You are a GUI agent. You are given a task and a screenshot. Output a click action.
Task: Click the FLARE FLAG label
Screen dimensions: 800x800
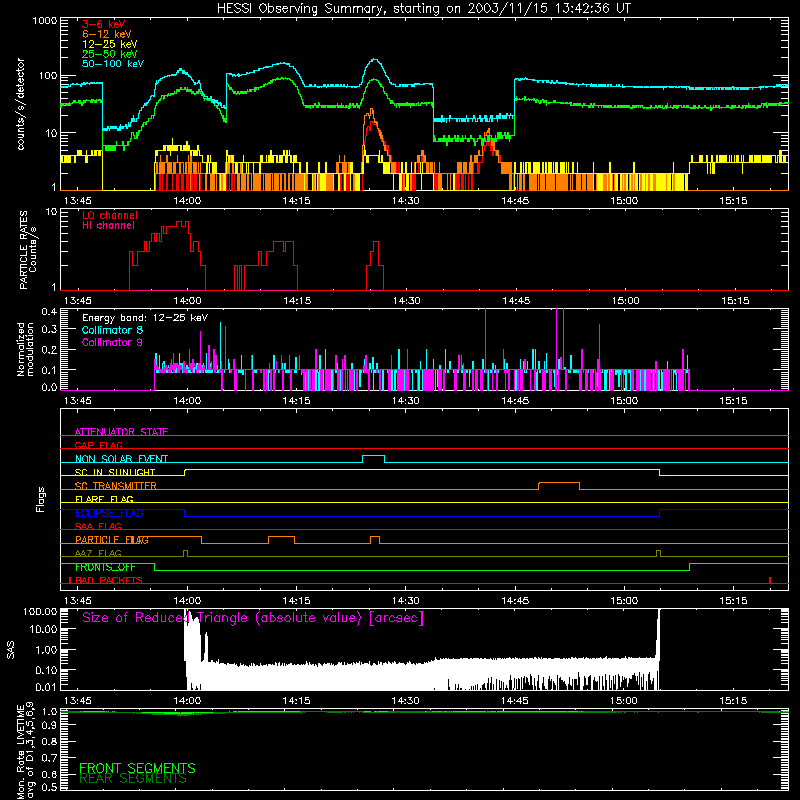[104, 499]
